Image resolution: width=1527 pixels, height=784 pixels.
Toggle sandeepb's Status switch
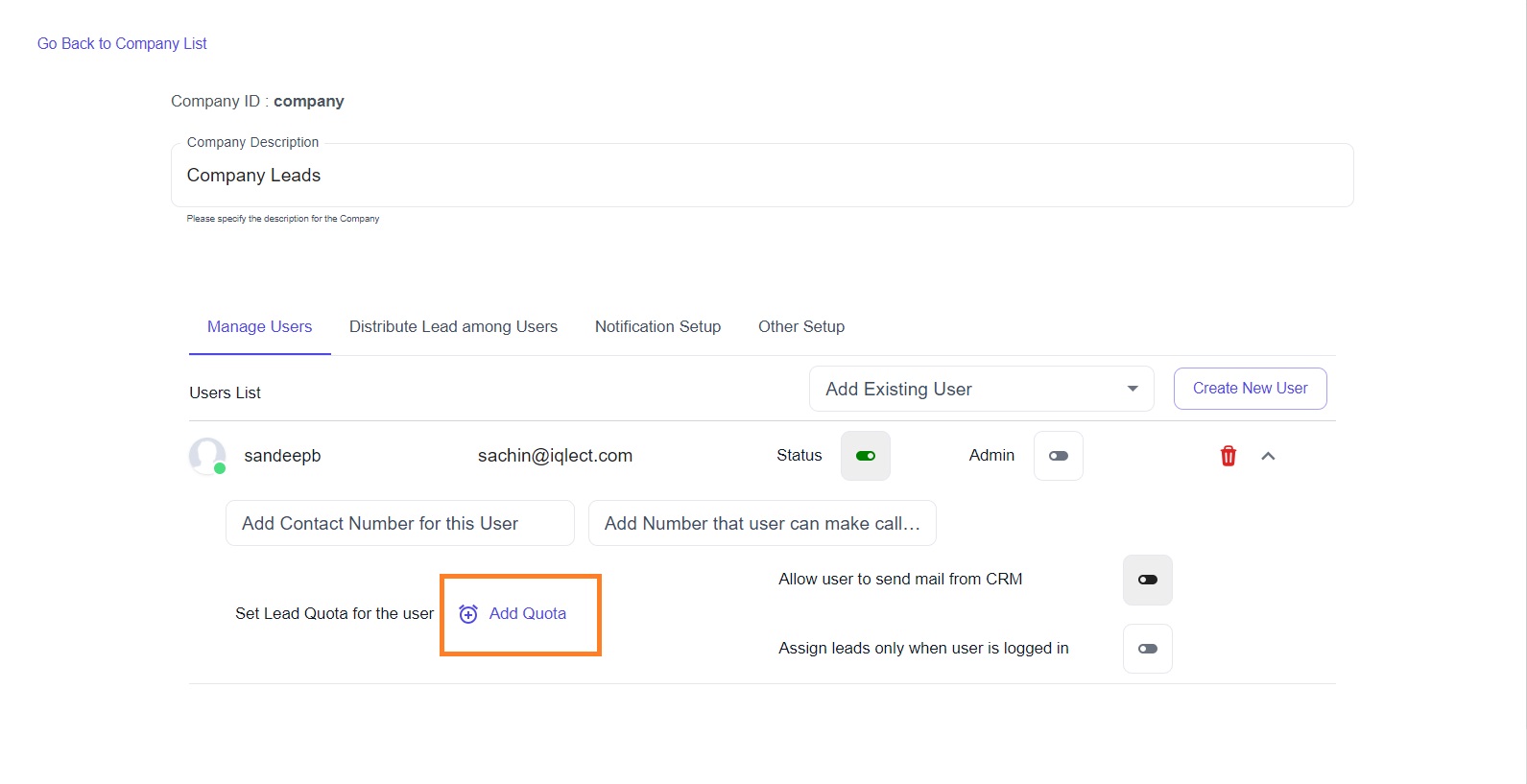tap(866, 456)
